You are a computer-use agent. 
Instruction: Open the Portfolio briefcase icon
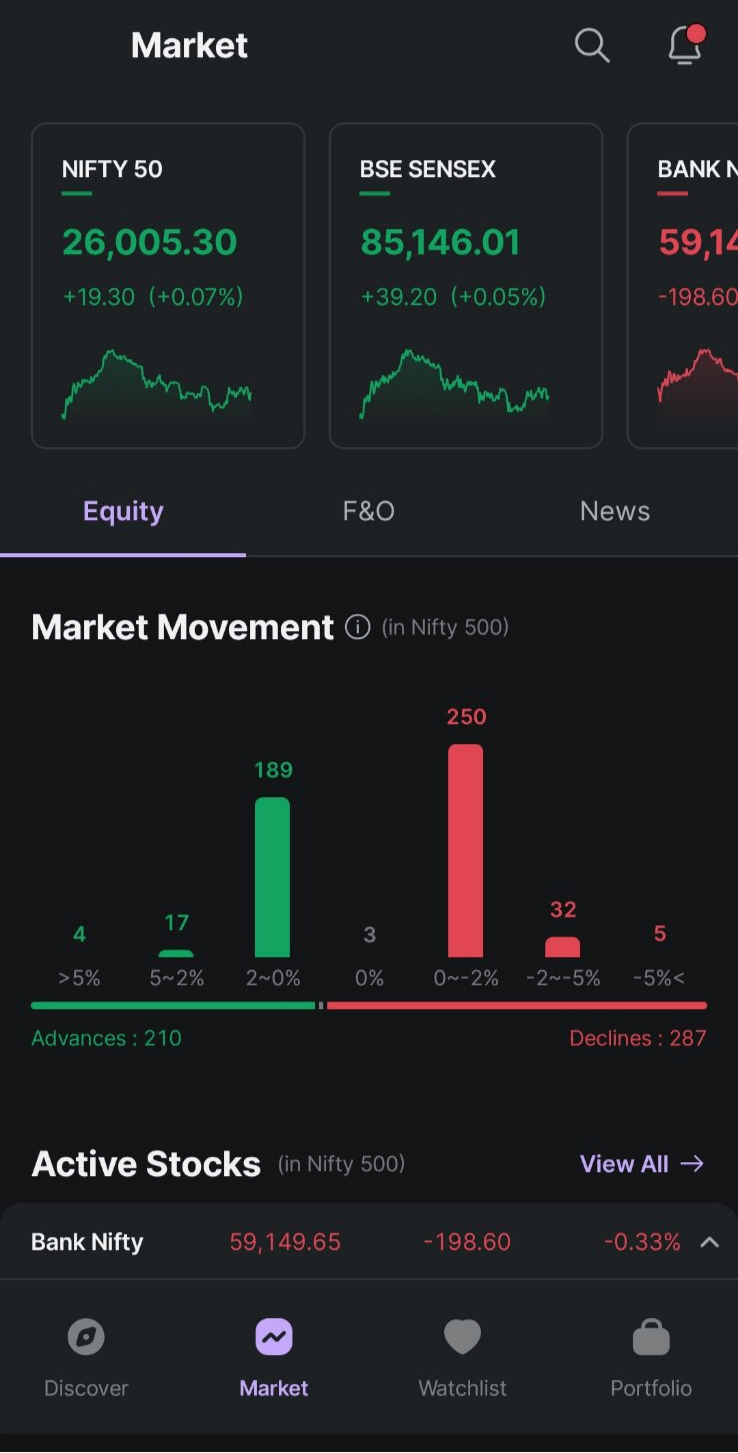pyautogui.click(x=651, y=1337)
